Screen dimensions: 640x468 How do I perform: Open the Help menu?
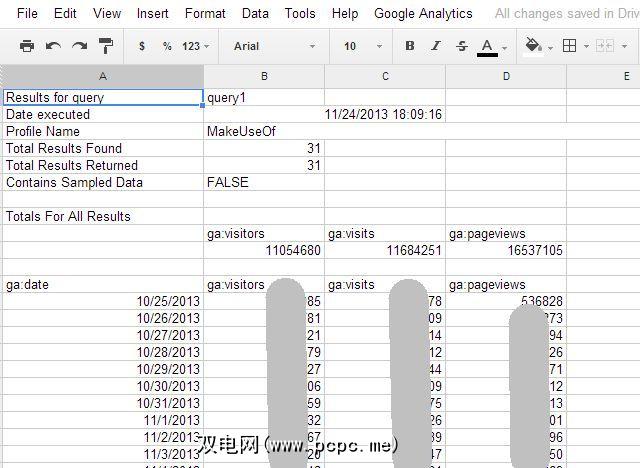click(345, 13)
